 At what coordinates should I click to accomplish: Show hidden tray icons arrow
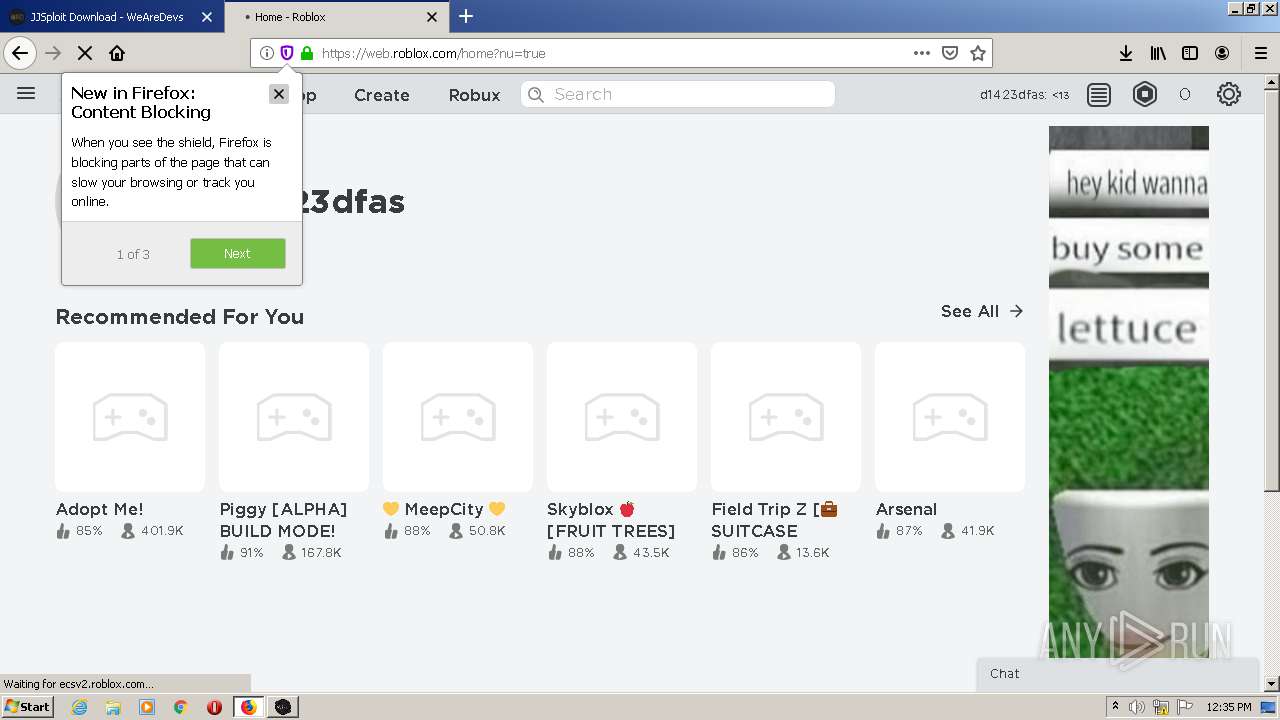[x=1115, y=707]
